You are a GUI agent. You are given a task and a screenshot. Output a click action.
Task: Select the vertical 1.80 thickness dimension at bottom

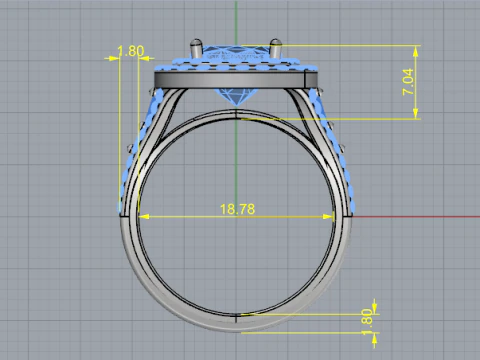pyautogui.click(x=367, y=322)
